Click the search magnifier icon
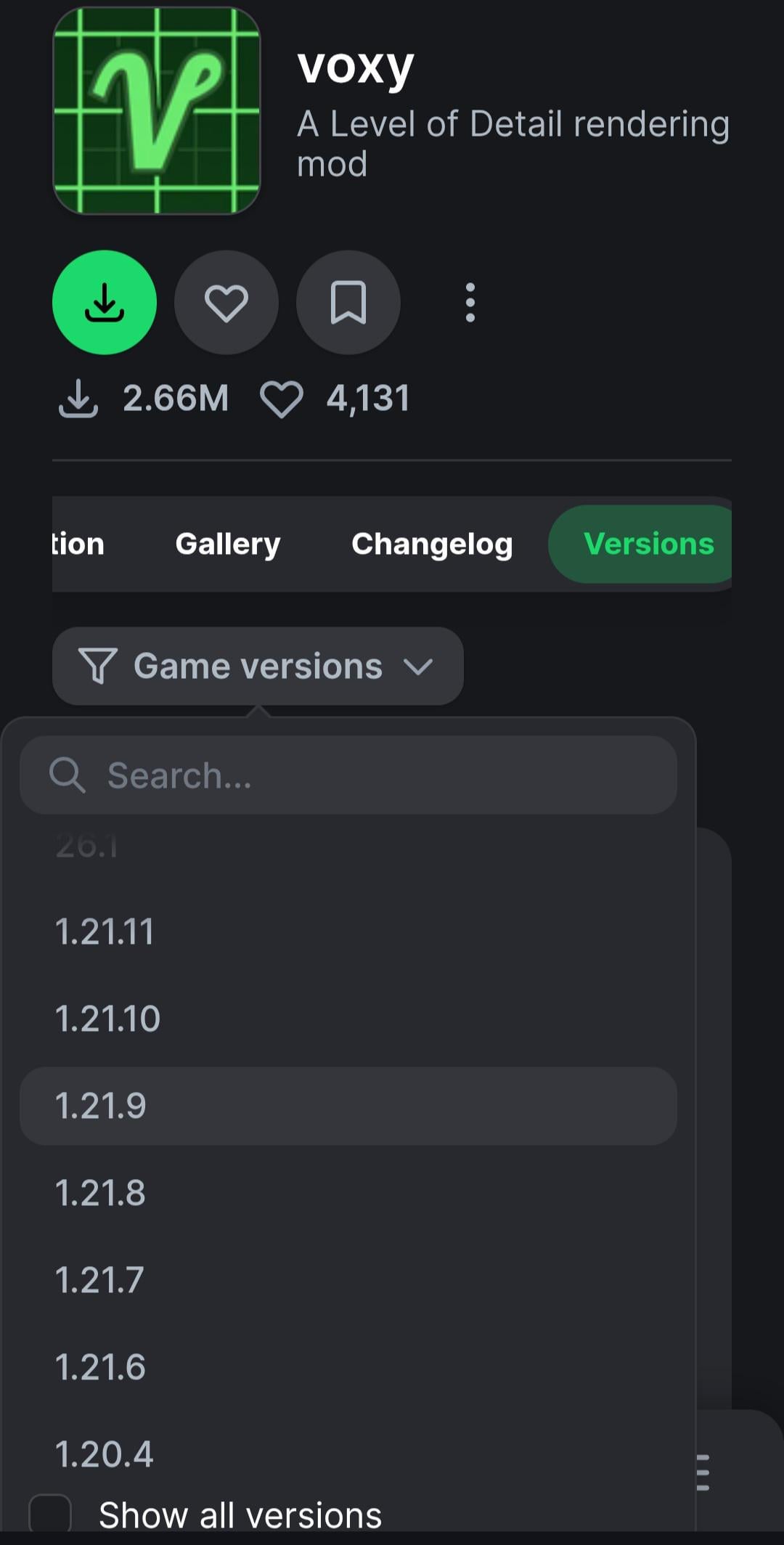 coord(68,775)
